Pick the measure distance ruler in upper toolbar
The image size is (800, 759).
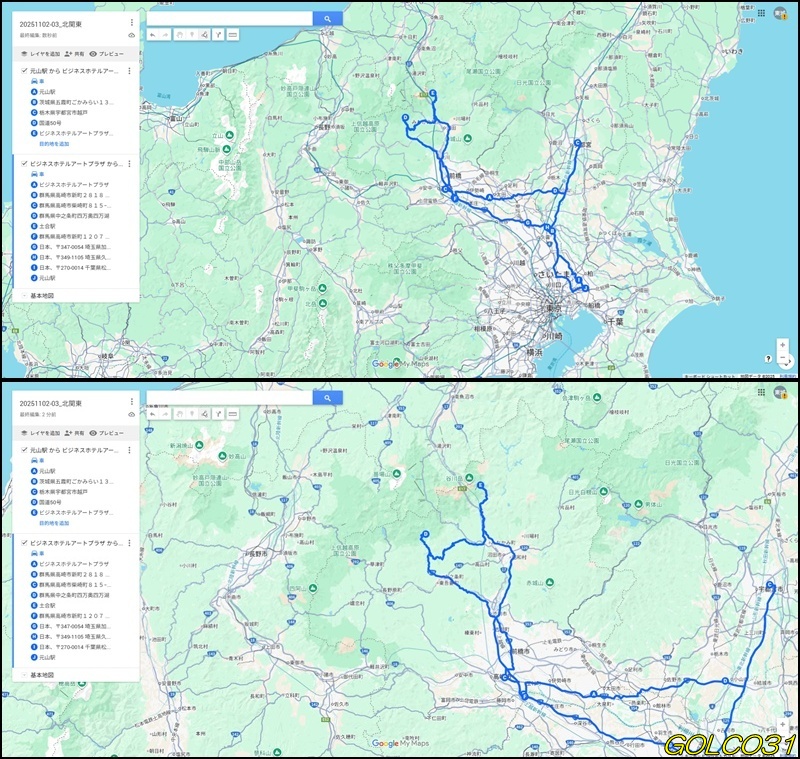233,34
